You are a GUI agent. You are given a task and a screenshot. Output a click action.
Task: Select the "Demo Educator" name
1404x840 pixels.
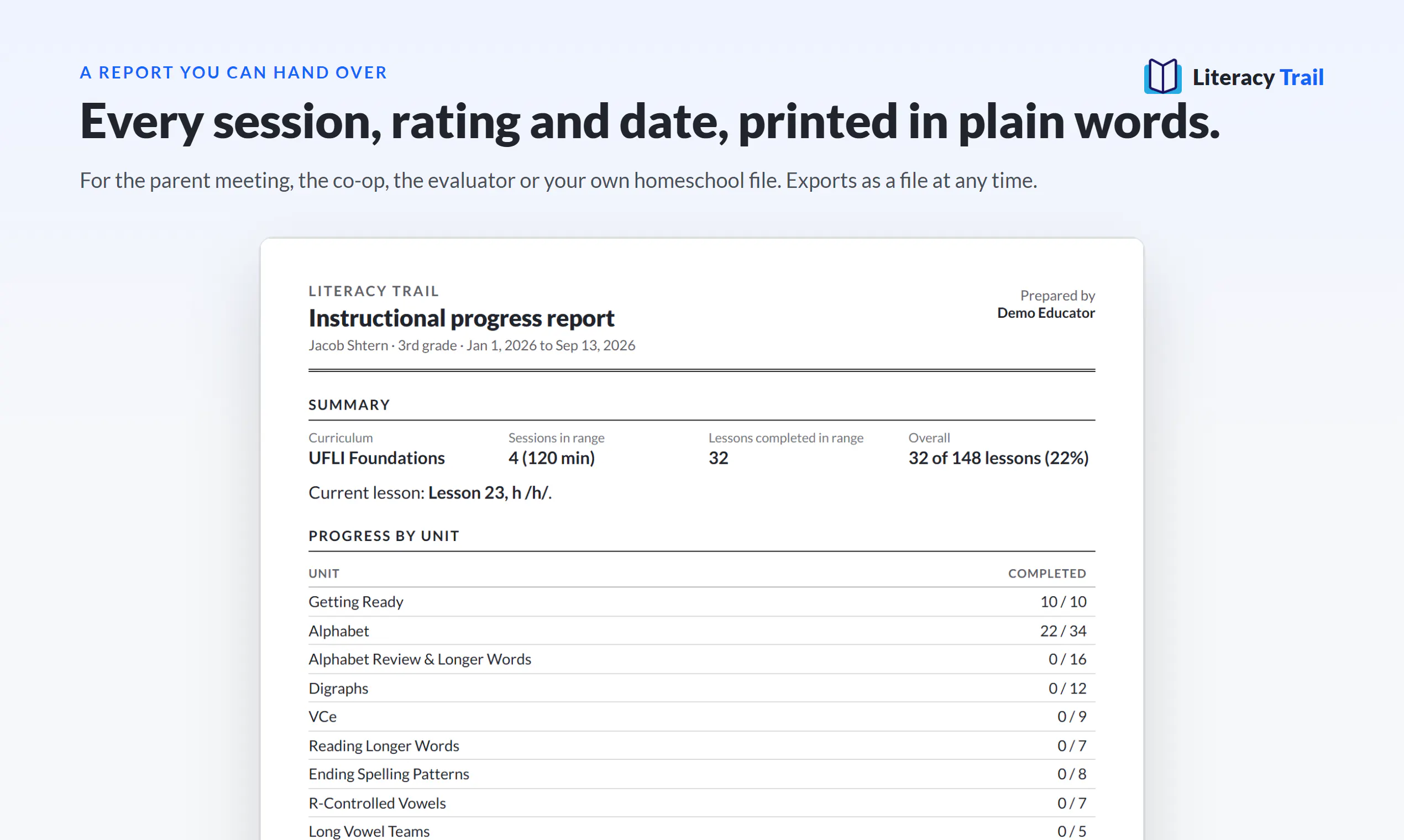pyautogui.click(x=1046, y=313)
